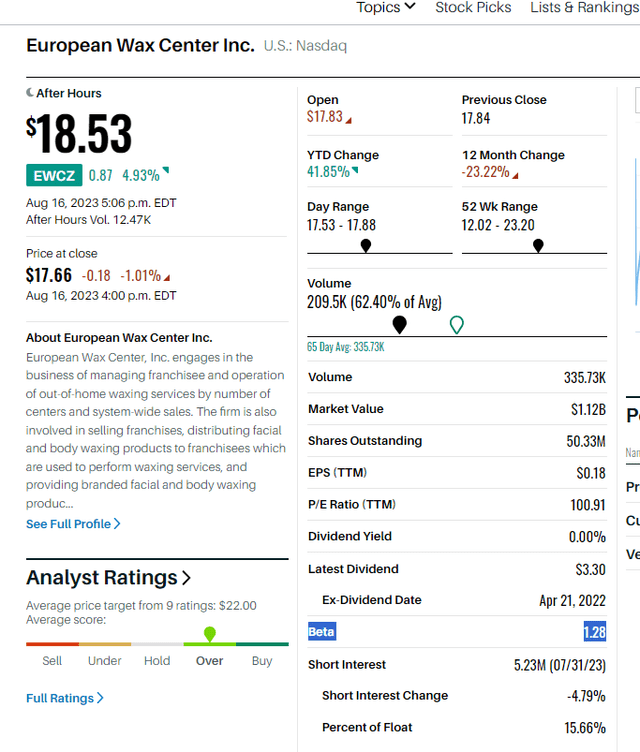Open the Stock Picks menu item
Screen dimensions: 640x752
coord(473,7)
